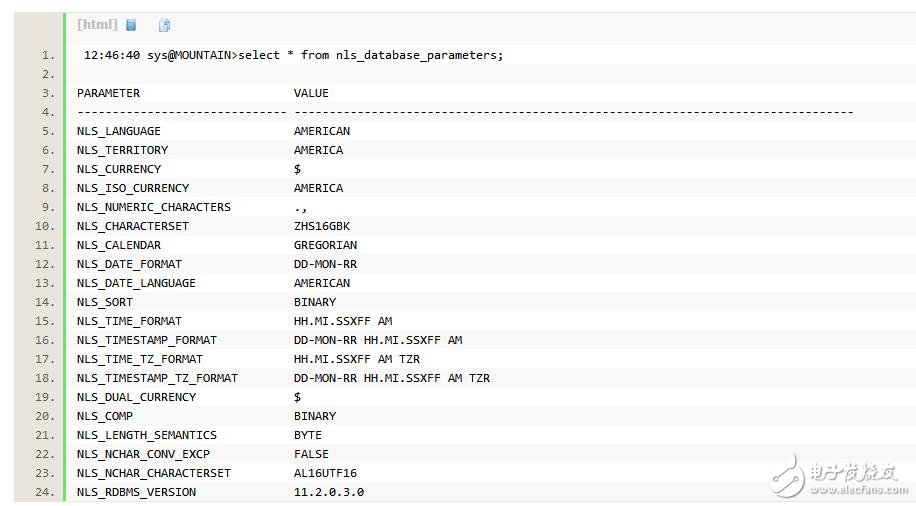Select line number 10 in the gutter
This screenshot has height=506, width=916.
[48, 226]
